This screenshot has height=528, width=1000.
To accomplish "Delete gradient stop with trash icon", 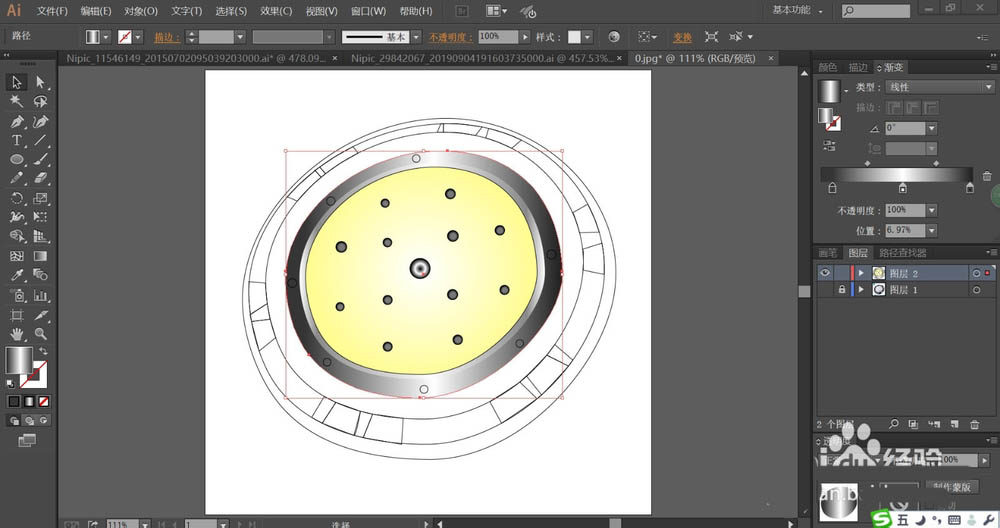I will [987, 177].
